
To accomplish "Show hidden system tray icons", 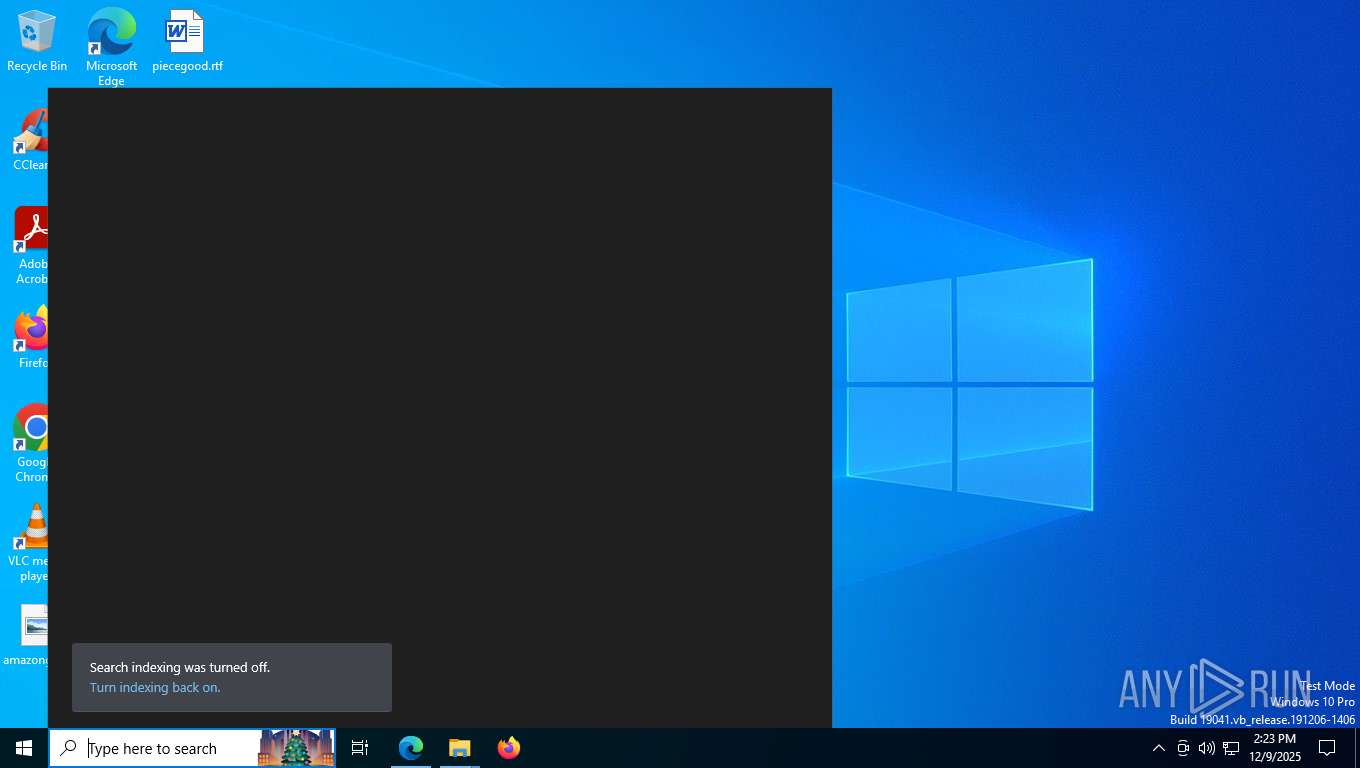I will click(1159, 748).
